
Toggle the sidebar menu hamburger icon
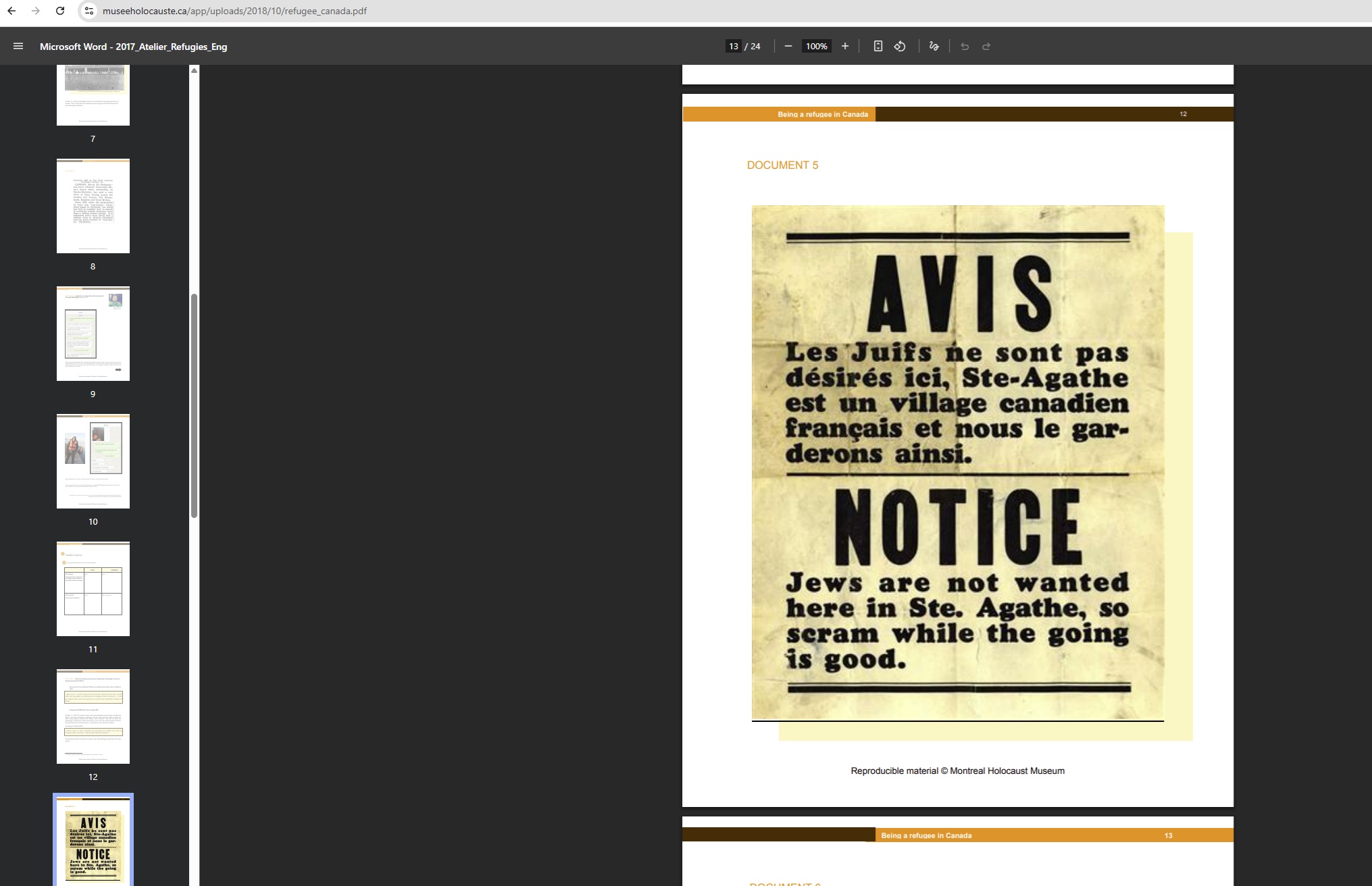[x=18, y=47]
